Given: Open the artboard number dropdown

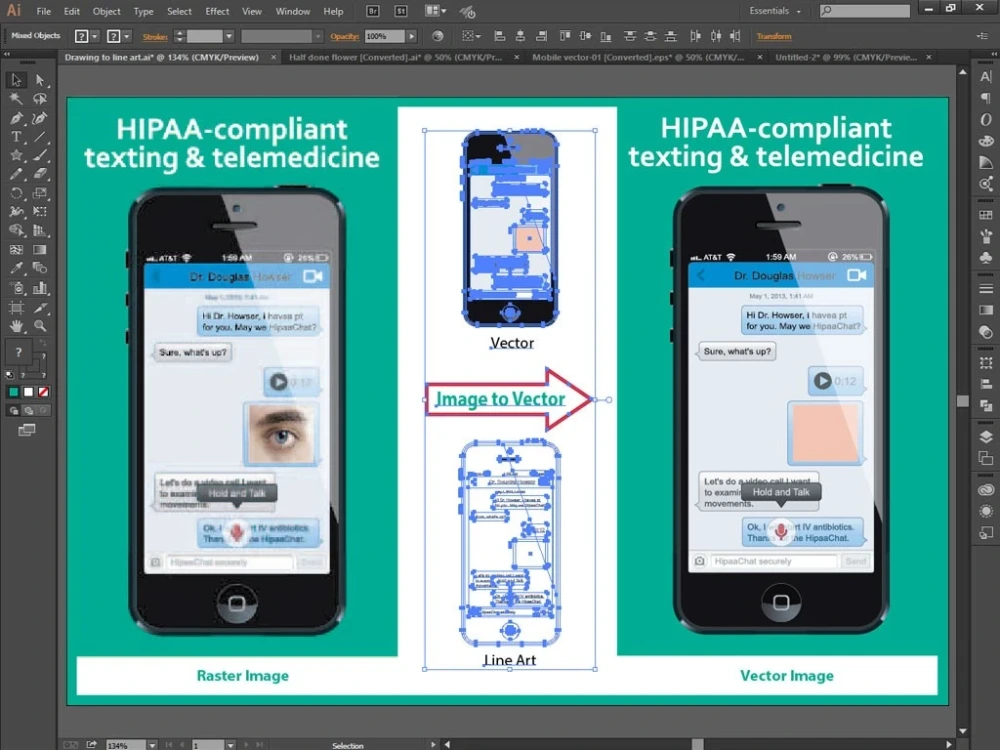Looking at the screenshot, I should coord(230,745).
